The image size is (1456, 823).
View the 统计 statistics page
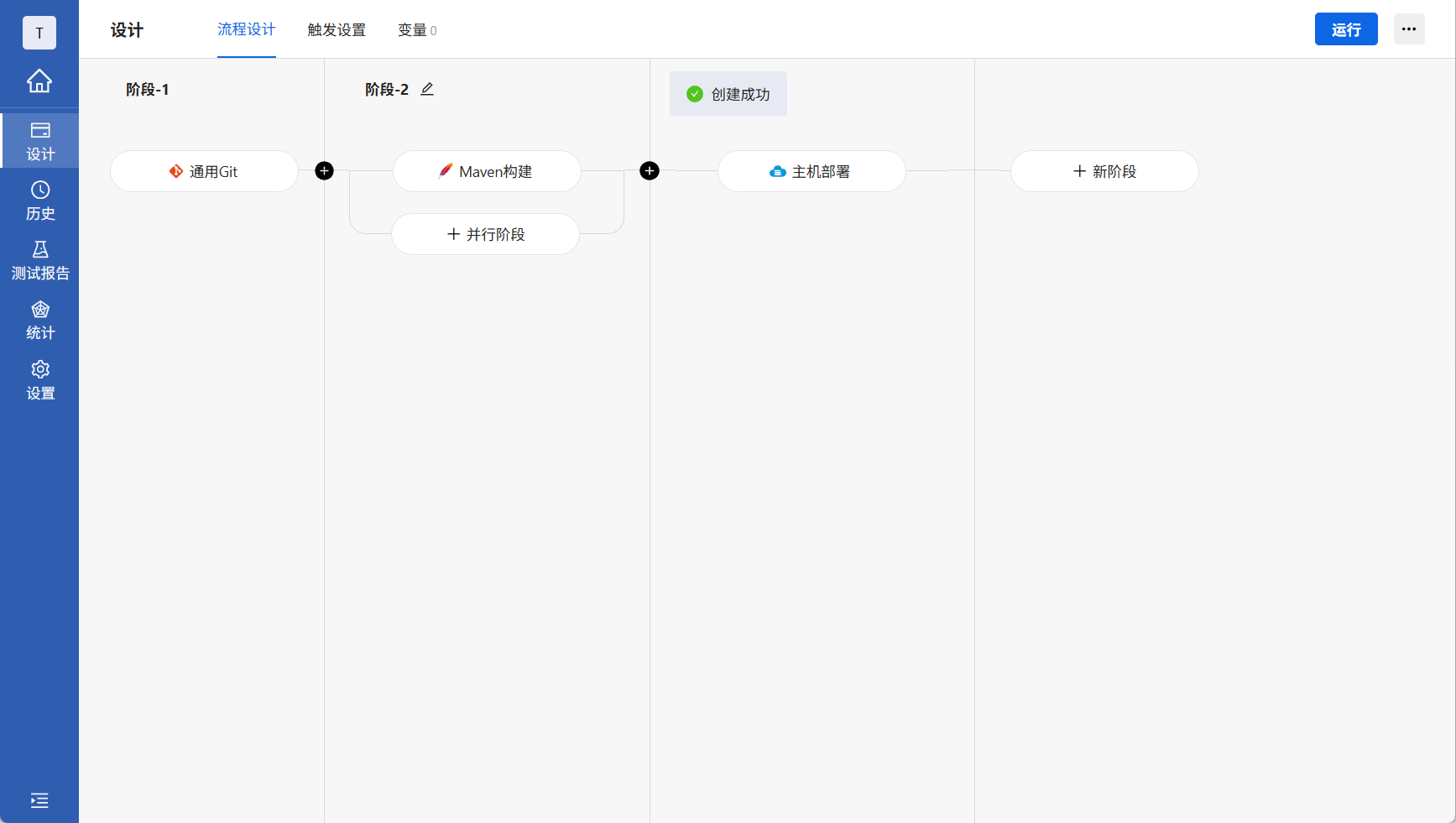click(x=39, y=320)
